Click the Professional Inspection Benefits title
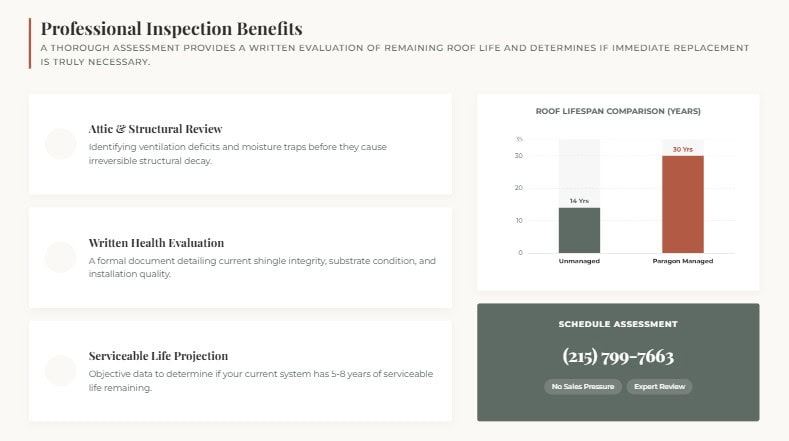Image resolution: width=789 pixels, height=441 pixels. point(171,28)
